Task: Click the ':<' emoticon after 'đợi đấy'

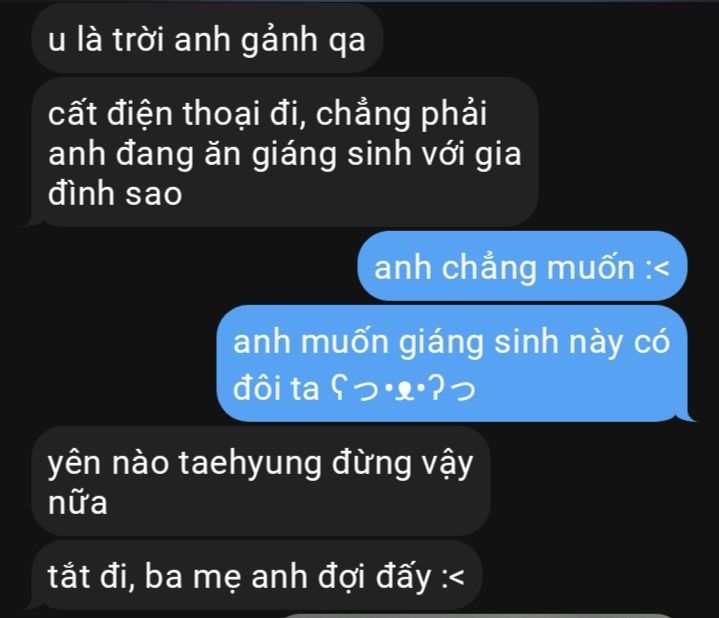Action: coord(453,577)
